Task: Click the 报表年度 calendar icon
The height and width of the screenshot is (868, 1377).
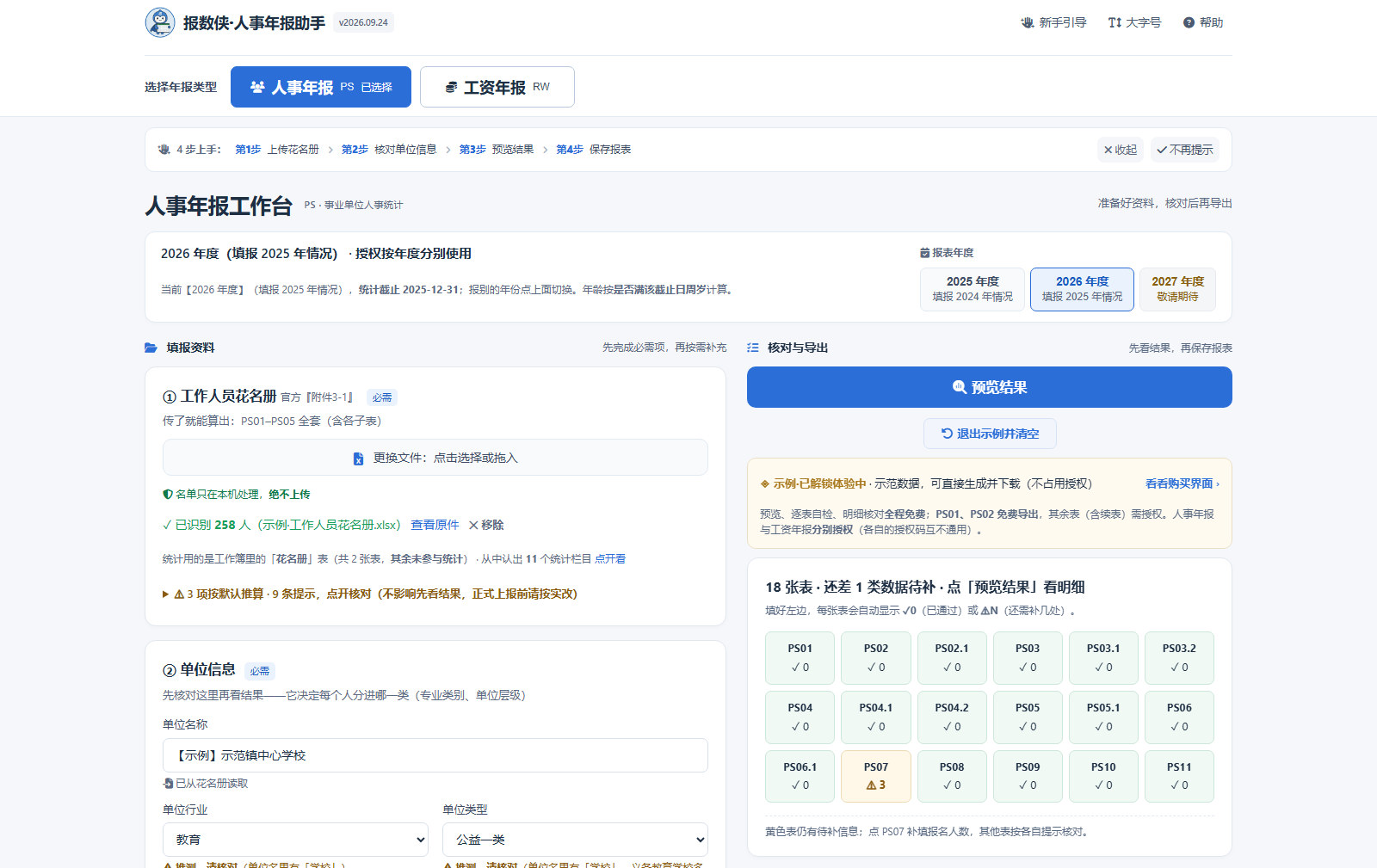Action: coord(924,253)
